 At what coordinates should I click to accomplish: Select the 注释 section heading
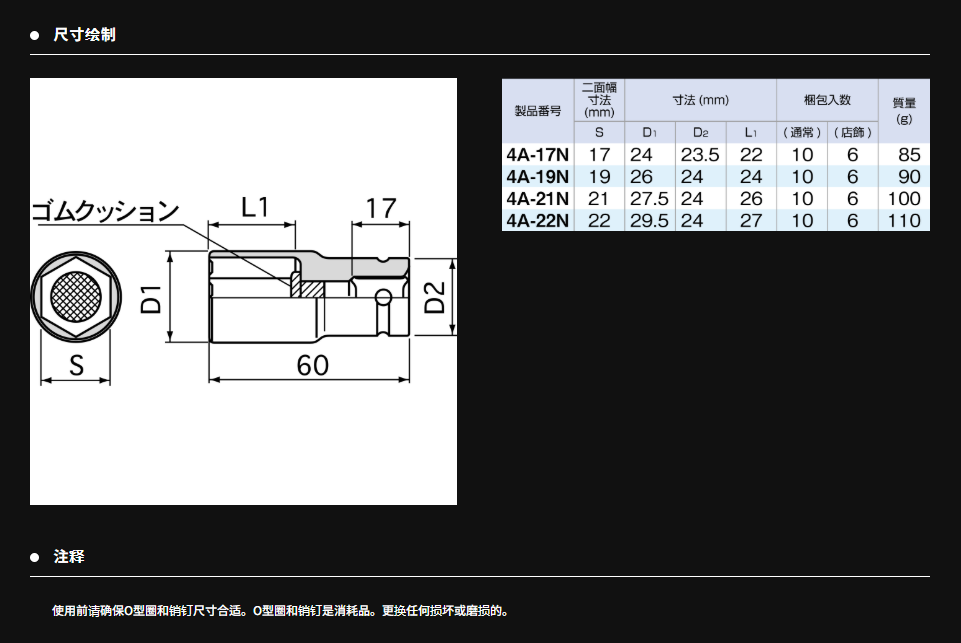[x=69, y=557]
